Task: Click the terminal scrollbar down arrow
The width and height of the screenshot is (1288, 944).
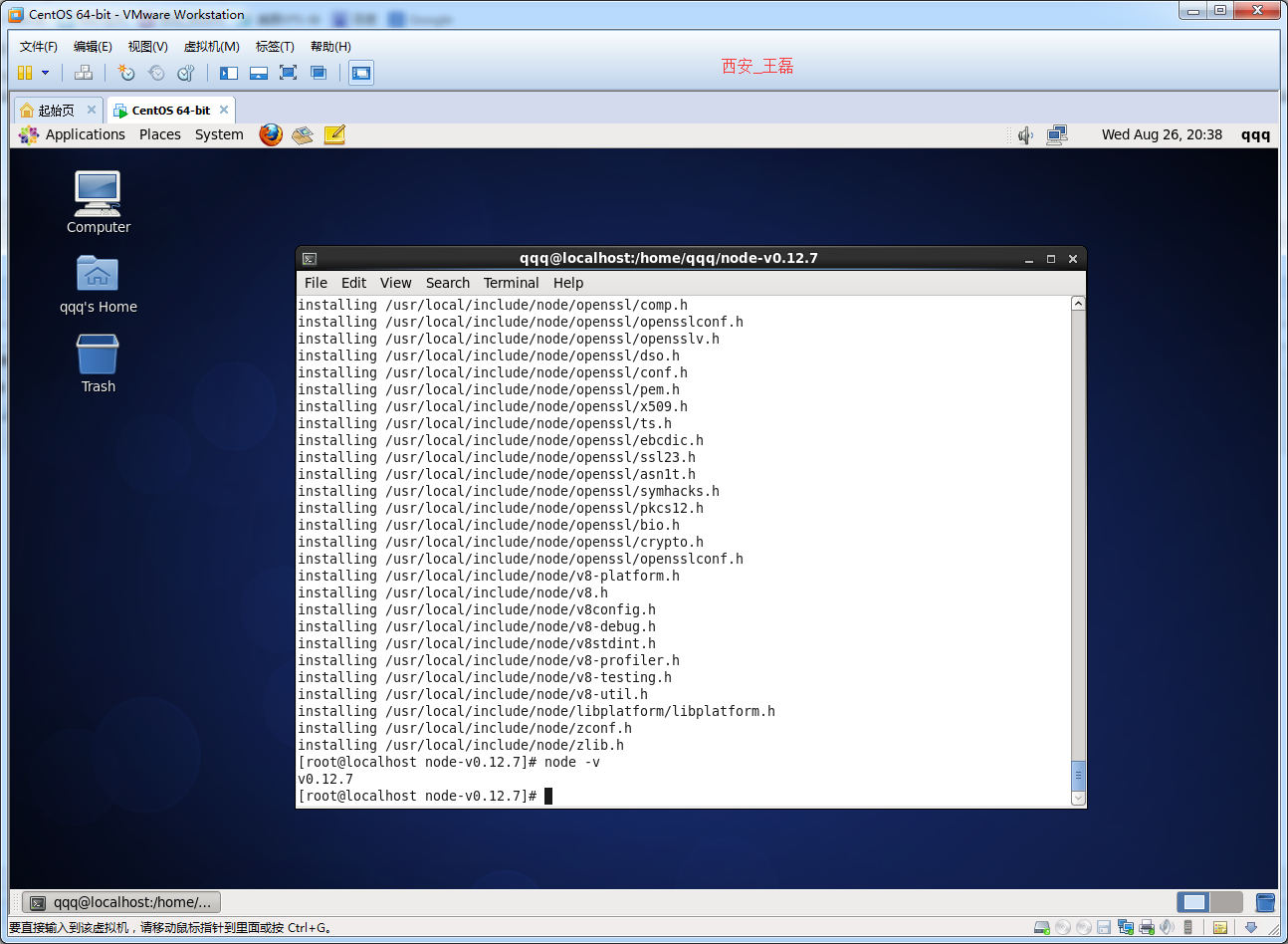Action: [1077, 797]
